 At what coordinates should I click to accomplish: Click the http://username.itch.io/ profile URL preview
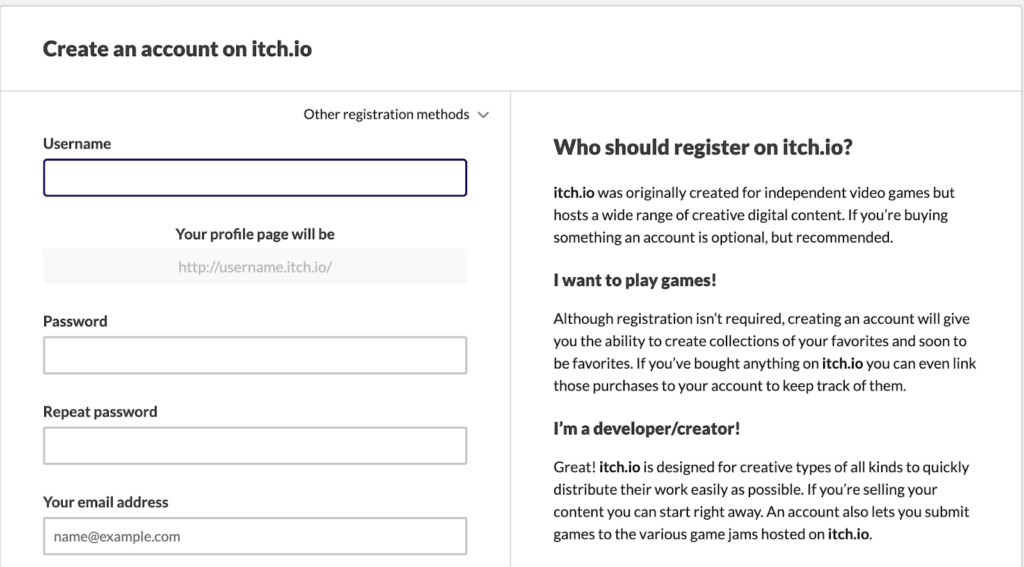[x=255, y=267]
